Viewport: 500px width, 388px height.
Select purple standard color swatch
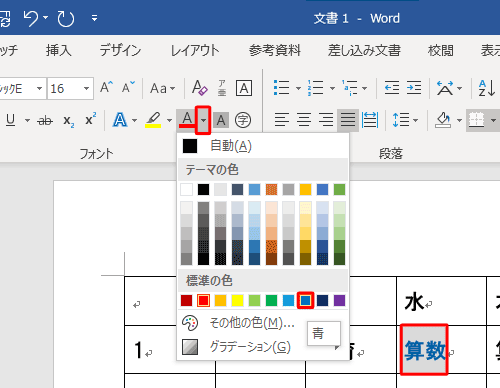(339, 300)
